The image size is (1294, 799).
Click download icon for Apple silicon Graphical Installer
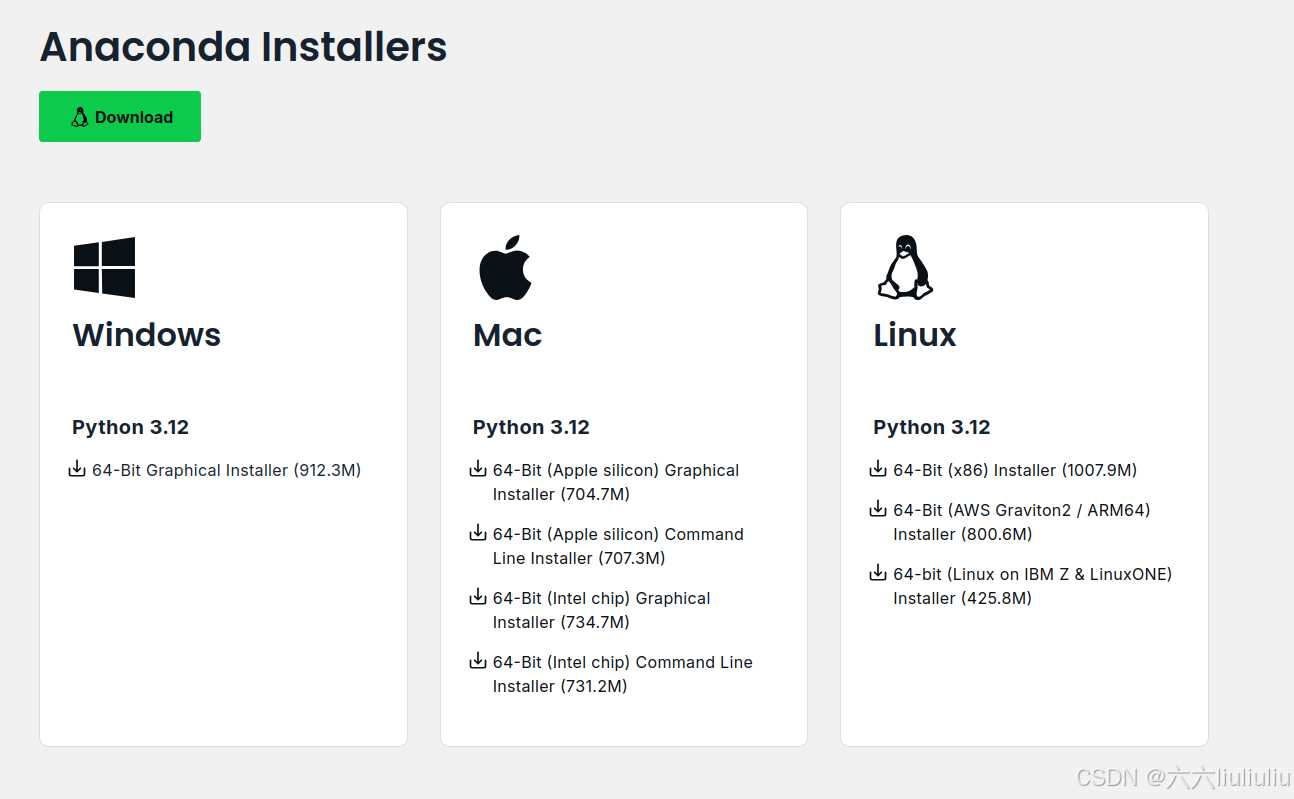[x=478, y=468]
